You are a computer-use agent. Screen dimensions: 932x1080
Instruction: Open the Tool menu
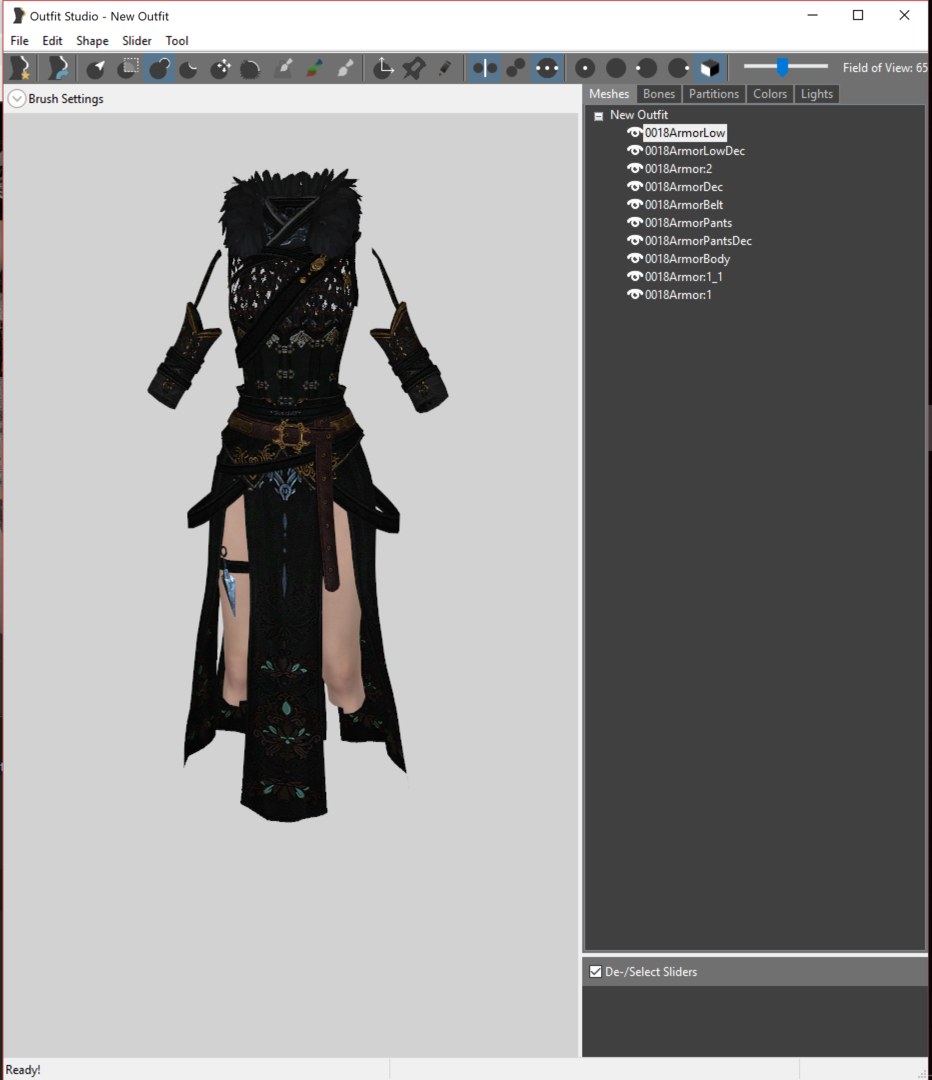tap(177, 41)
